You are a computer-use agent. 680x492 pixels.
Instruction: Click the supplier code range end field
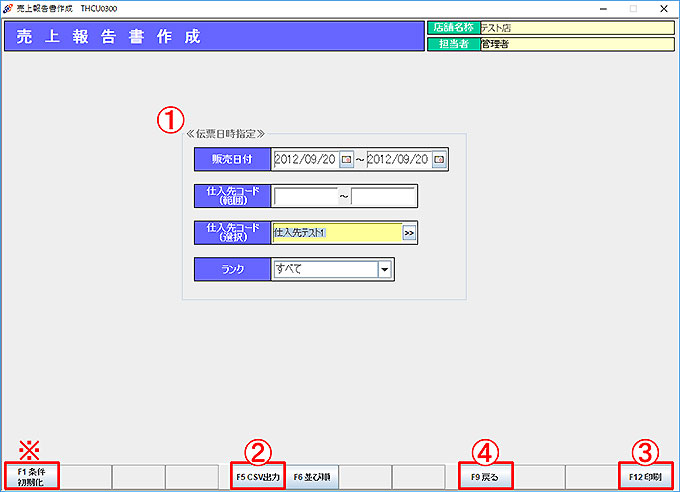(x=383, y=196)
